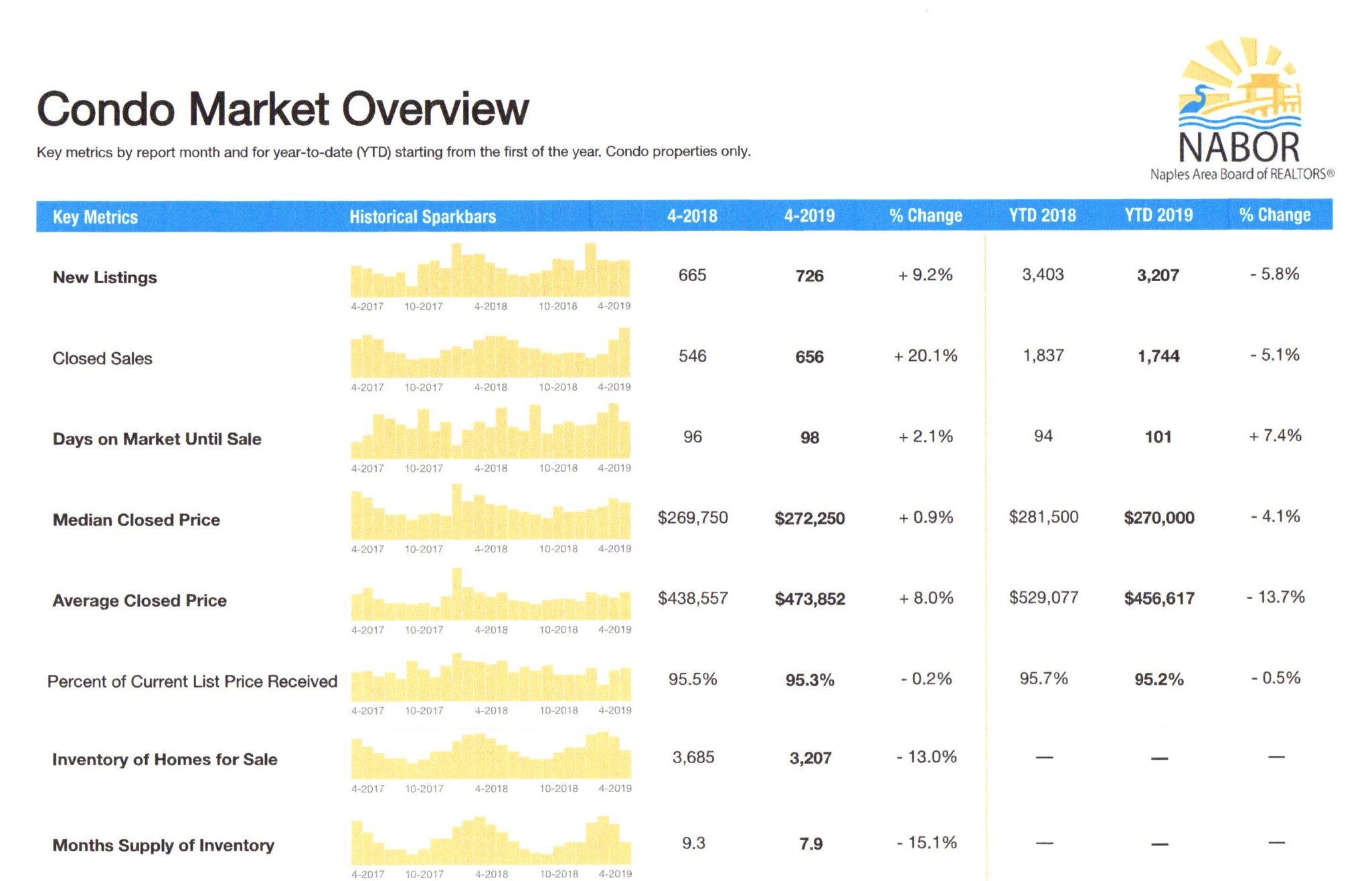
Task: Select the Closed Sales row label
Action: (x=102, y=358)
